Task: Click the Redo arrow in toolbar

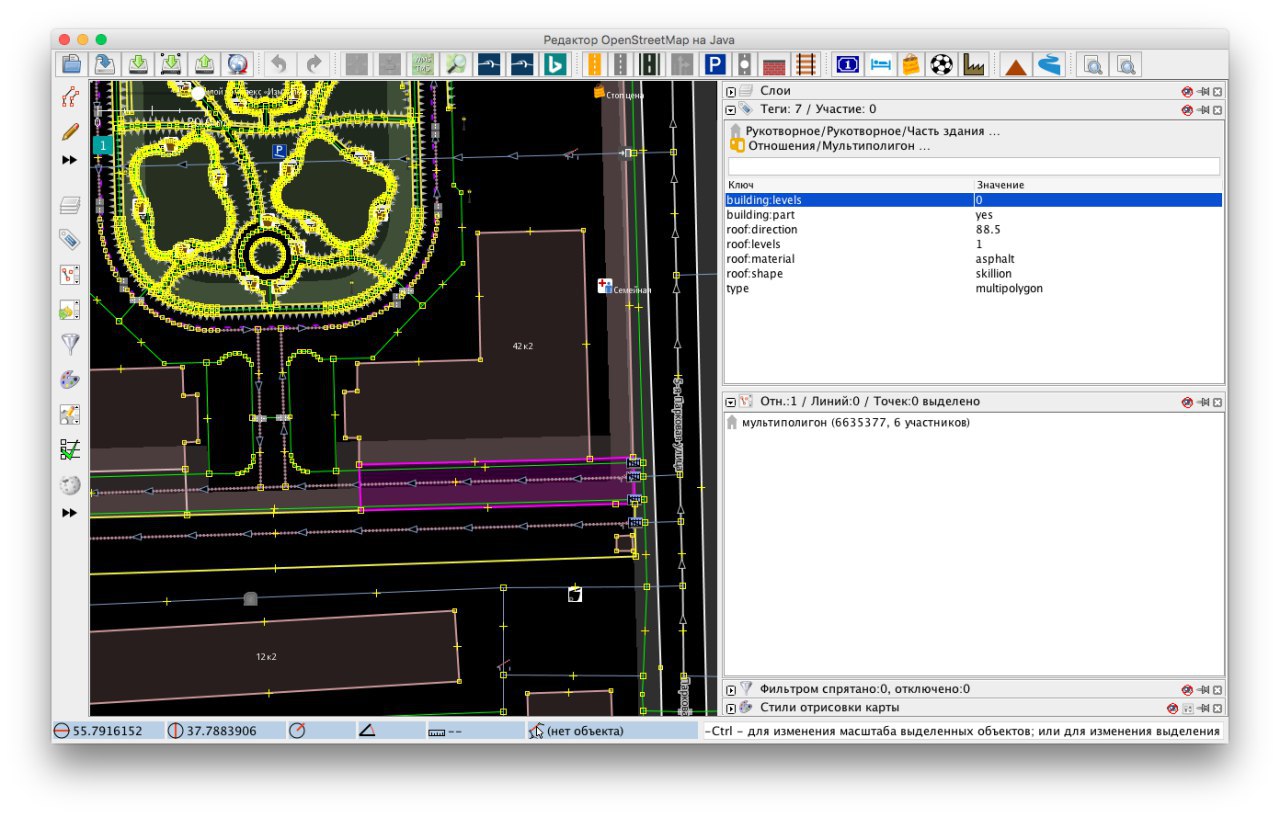Action: 314,64
